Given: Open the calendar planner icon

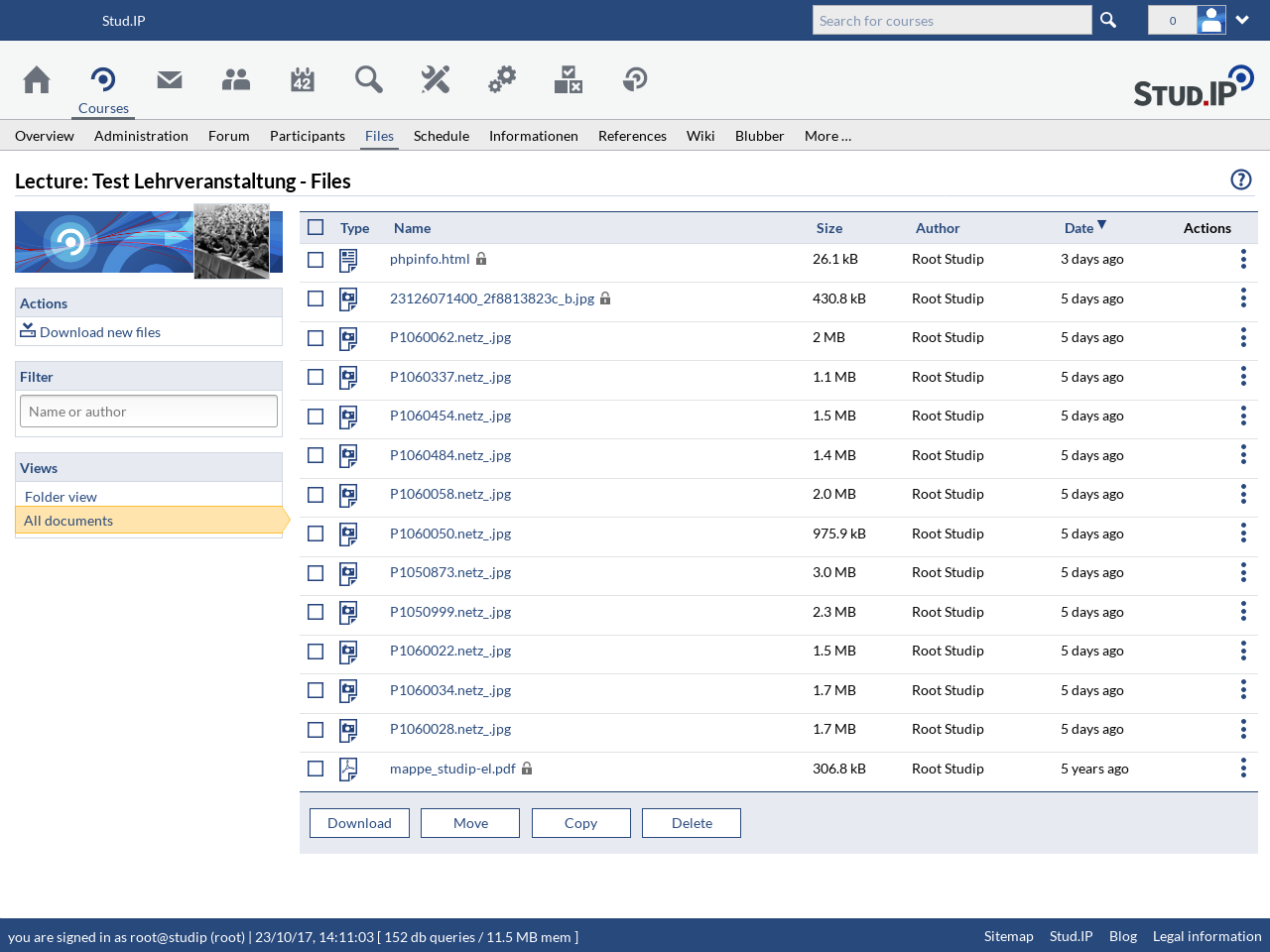Looking at the screenshot, I should (303, 79).
